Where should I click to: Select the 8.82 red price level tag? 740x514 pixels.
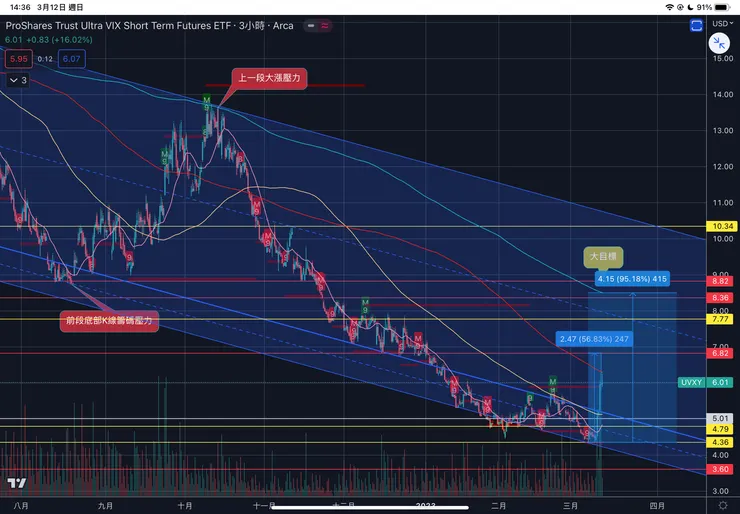pyautogui.click(x=720, y=281)
